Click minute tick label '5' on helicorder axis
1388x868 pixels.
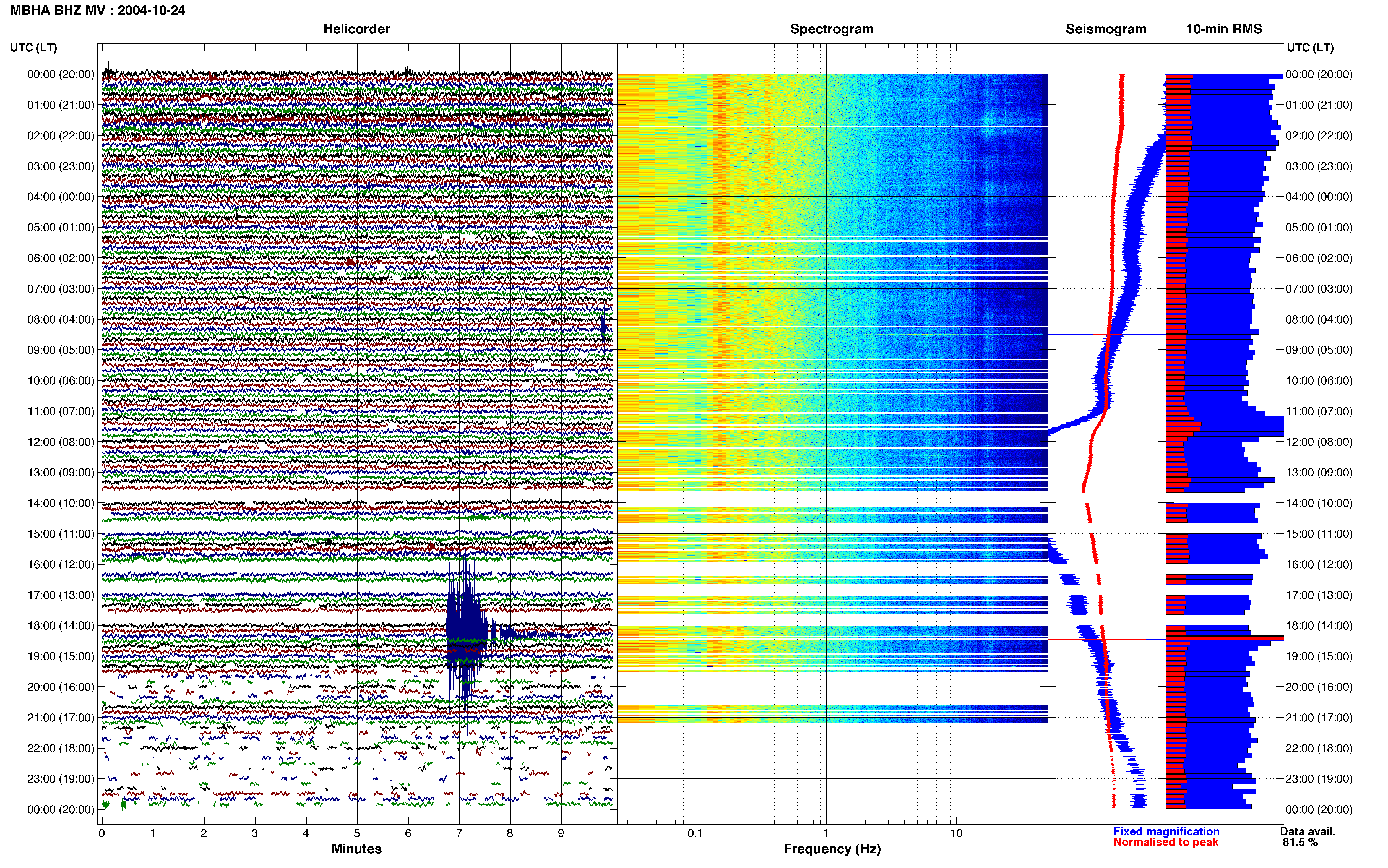point(357,833)
